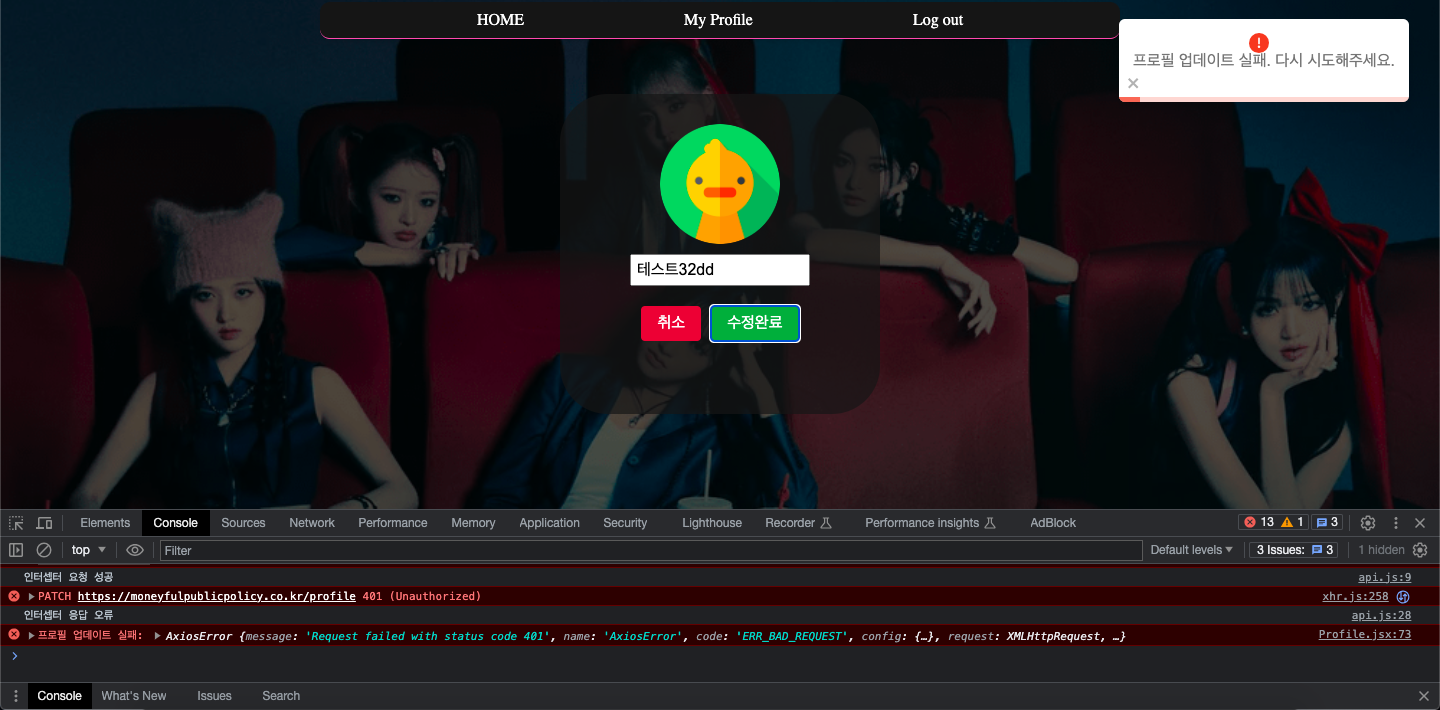The height and width of the screenshot is (710, 1440).
Task: Click the 인터셉터 응답 오류 log text
Action: click(x=68, y=615)
